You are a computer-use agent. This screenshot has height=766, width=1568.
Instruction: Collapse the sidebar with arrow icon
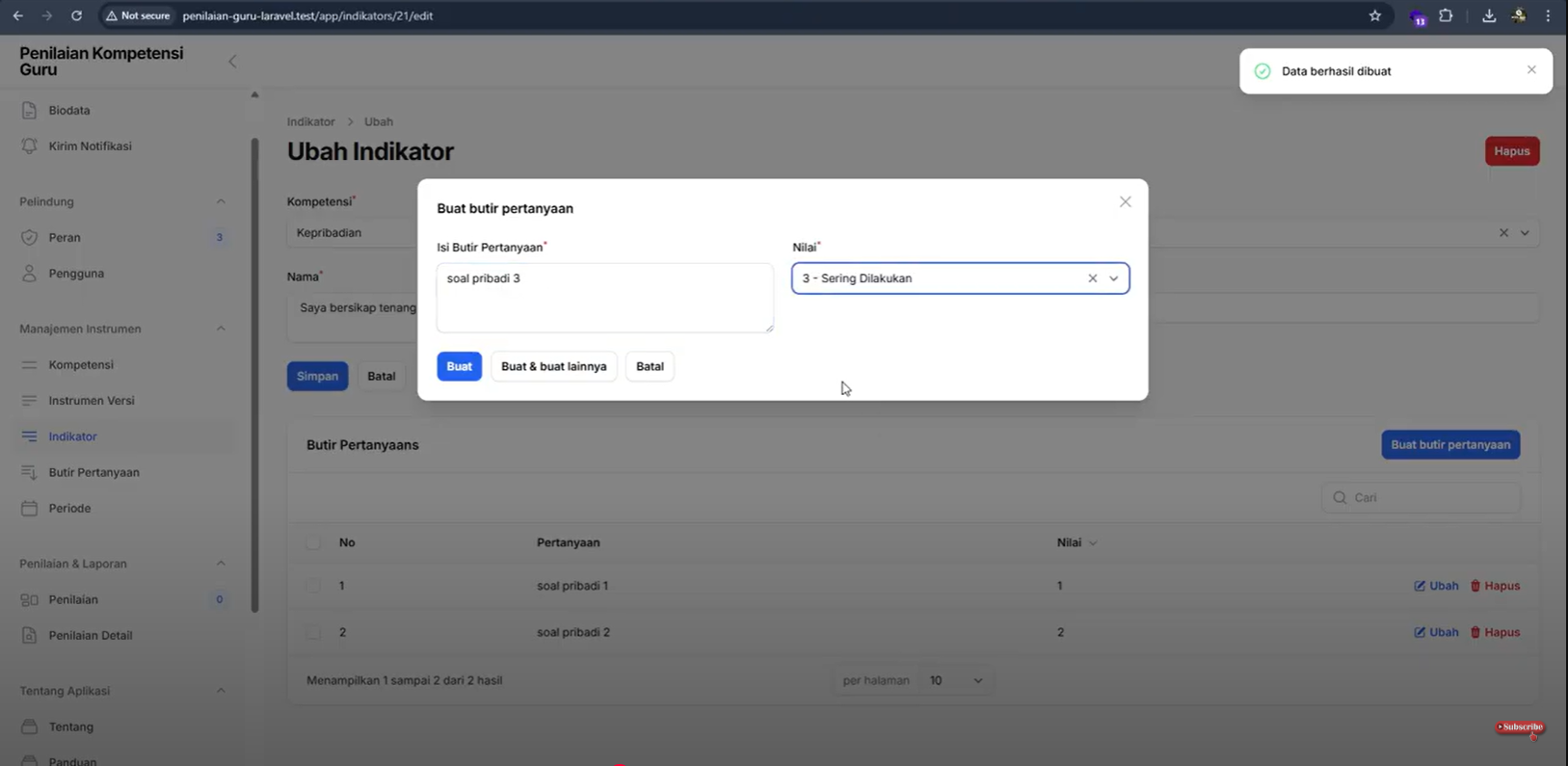(232, 62)
